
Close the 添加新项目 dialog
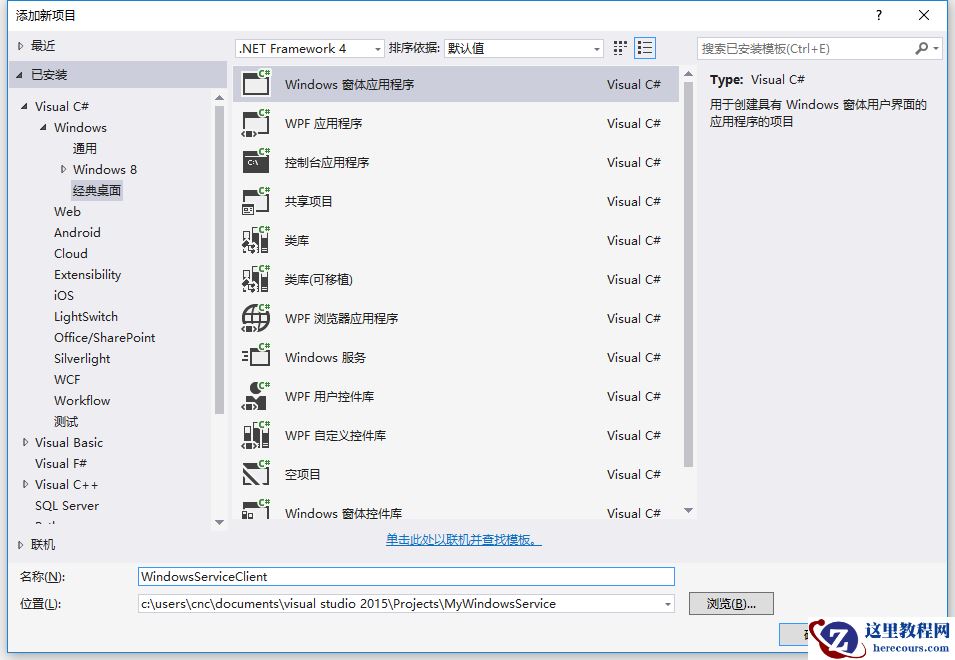[924, 15]
